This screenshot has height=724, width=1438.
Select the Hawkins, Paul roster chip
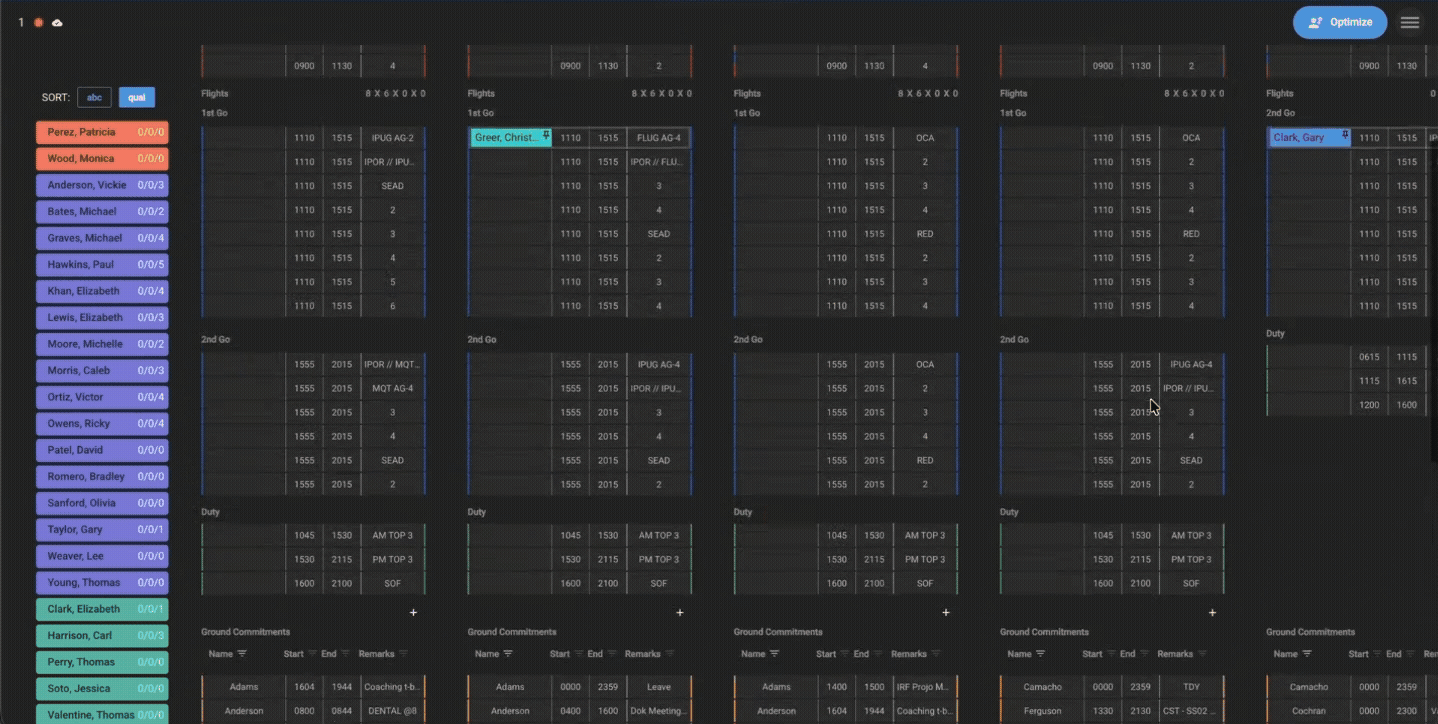pos(102,265)
